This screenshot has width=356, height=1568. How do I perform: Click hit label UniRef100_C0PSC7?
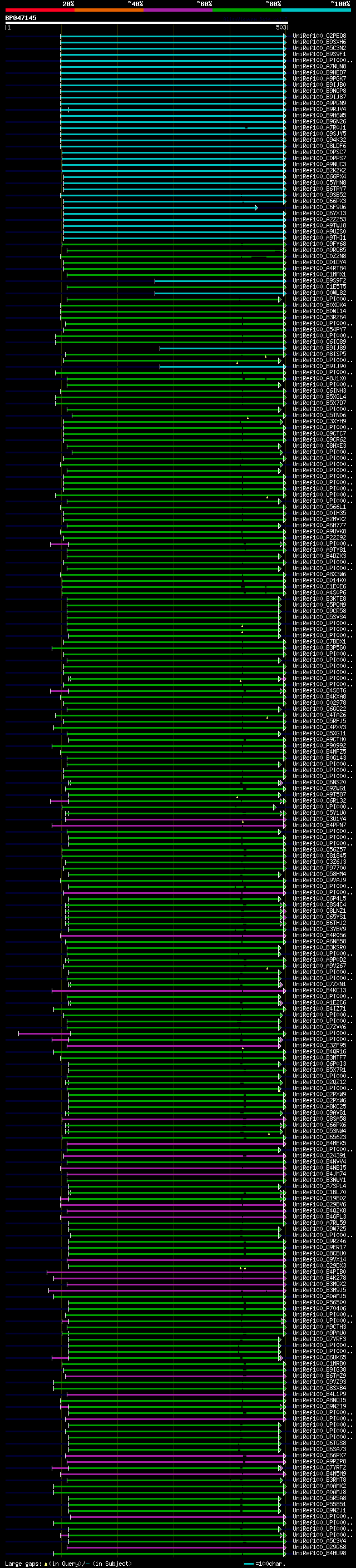[319, 152]
